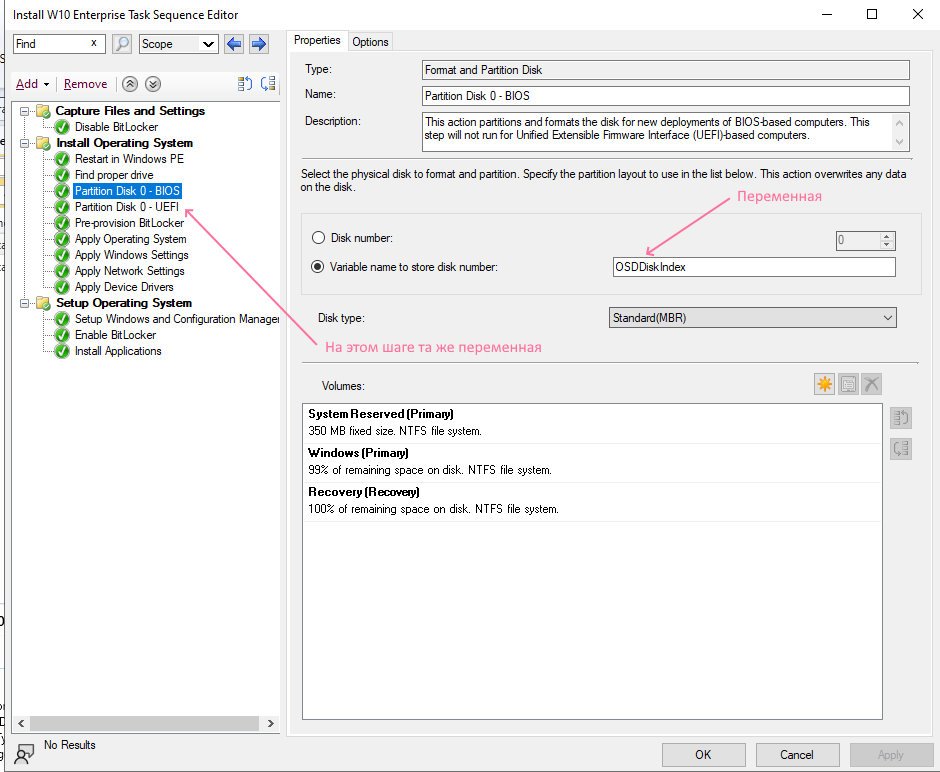The image size is (940, 772).
Task: Open the Add dropdown menu
Action: point(32,85)
